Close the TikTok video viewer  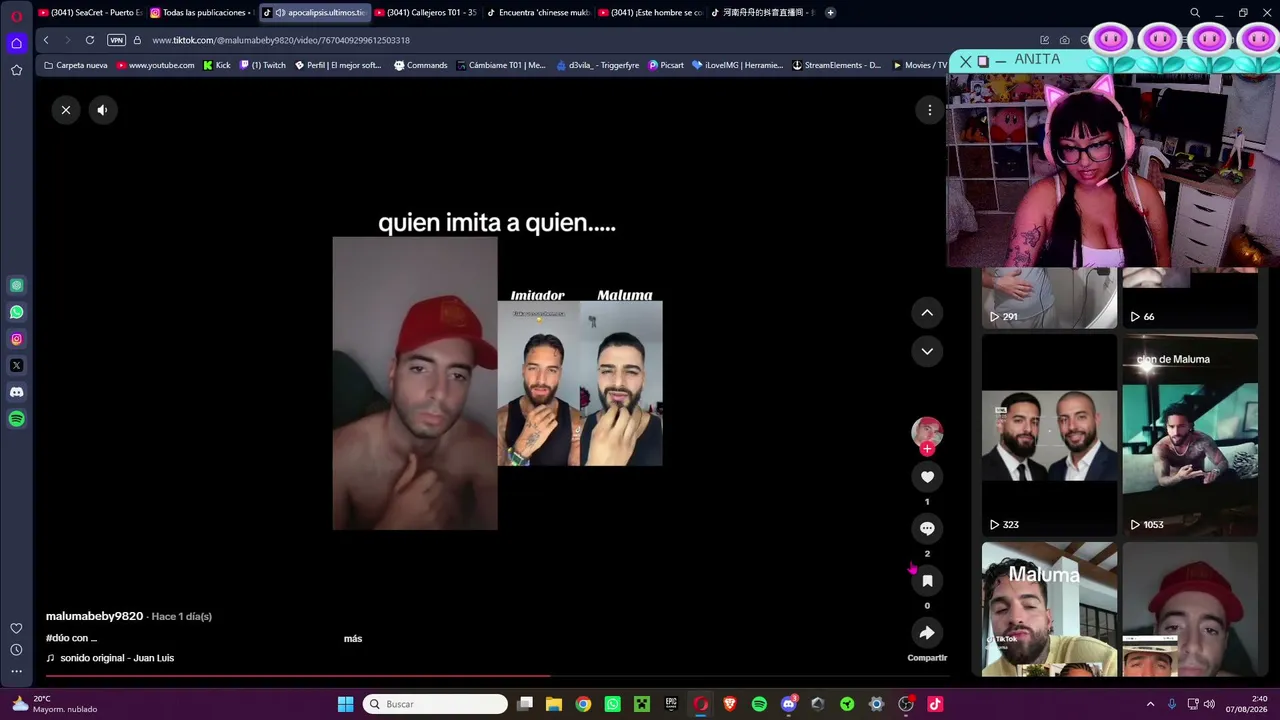pyautogui.click(x=66, y=110)
